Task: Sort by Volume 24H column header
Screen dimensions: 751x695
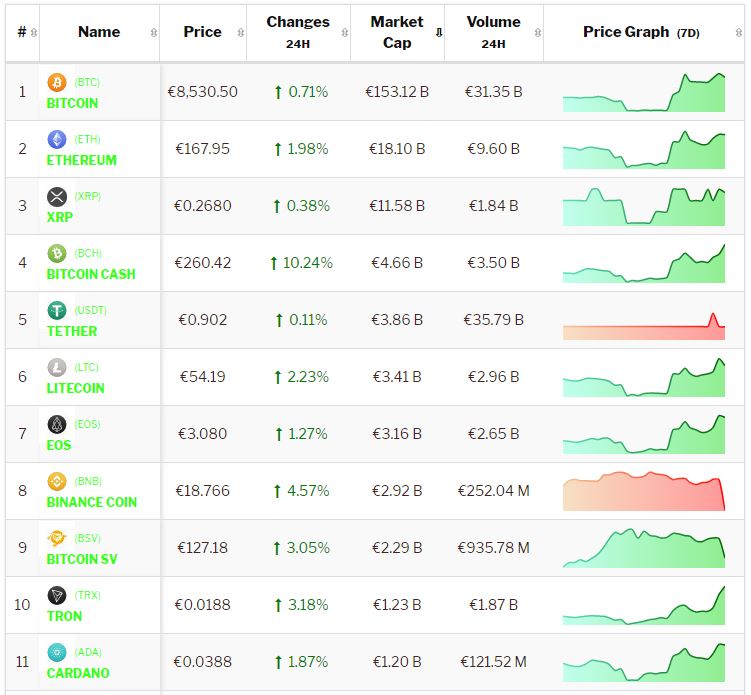Action: [493, 32]
